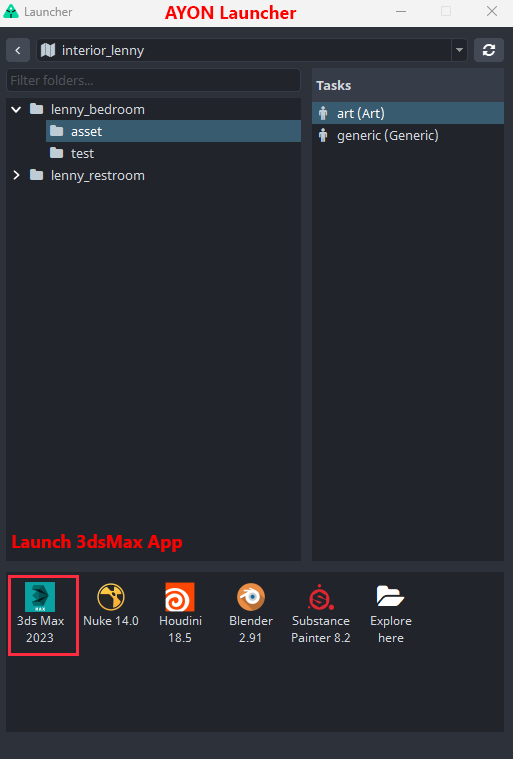Minimize the Launcher window
The width and height of the screenshot is (513, 759).
[x=401, y=11]
